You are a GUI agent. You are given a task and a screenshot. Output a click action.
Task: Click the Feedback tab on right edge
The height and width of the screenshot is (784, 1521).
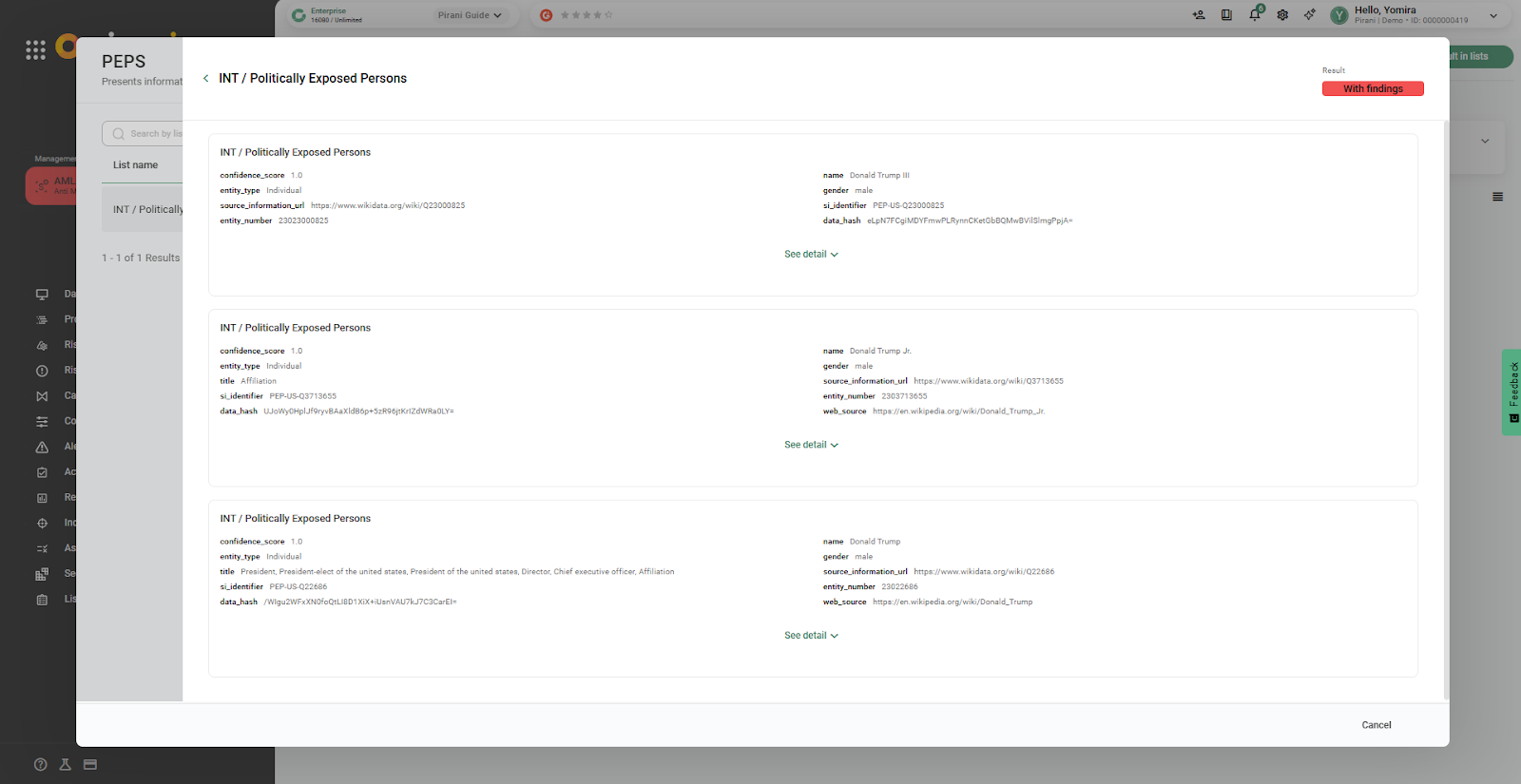pos(1511,392)
